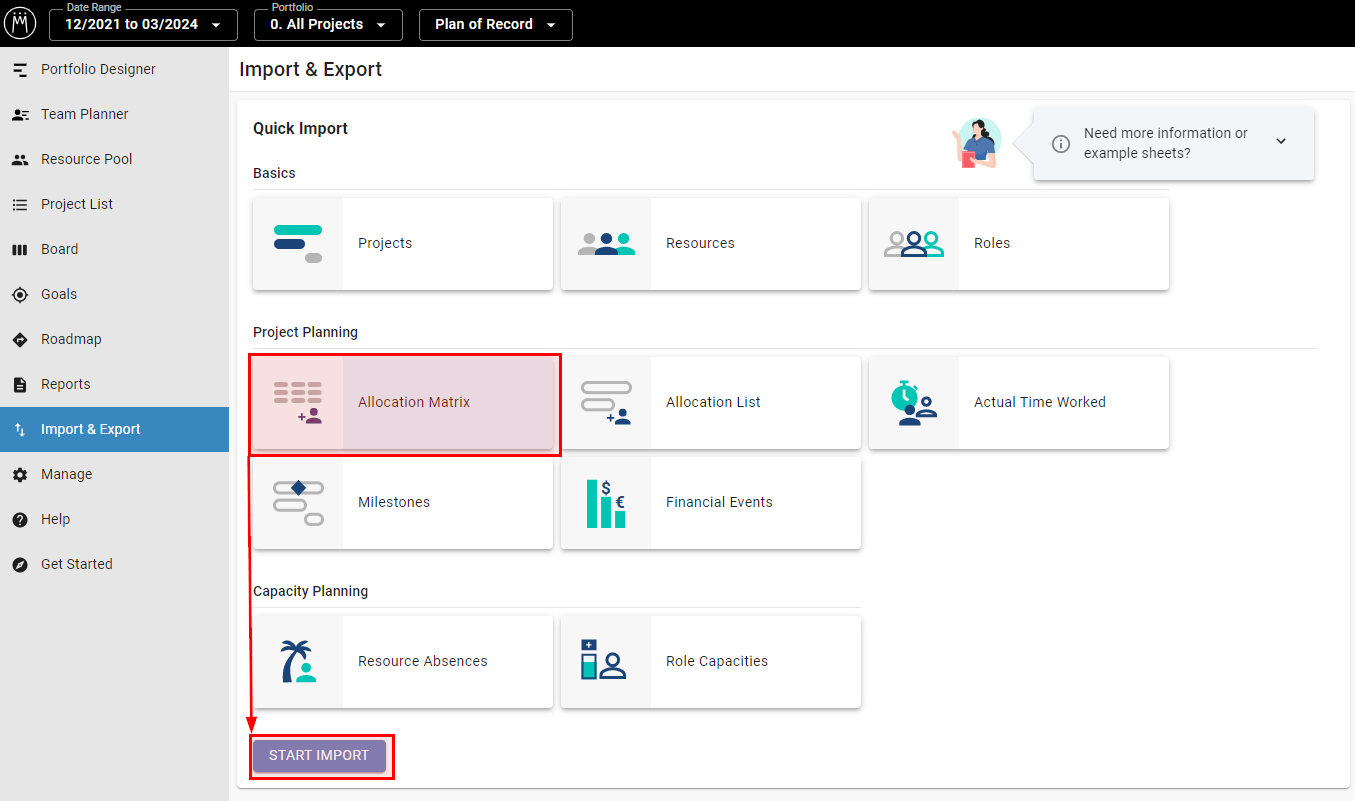Open the Get Started menu label

(77, 564)
